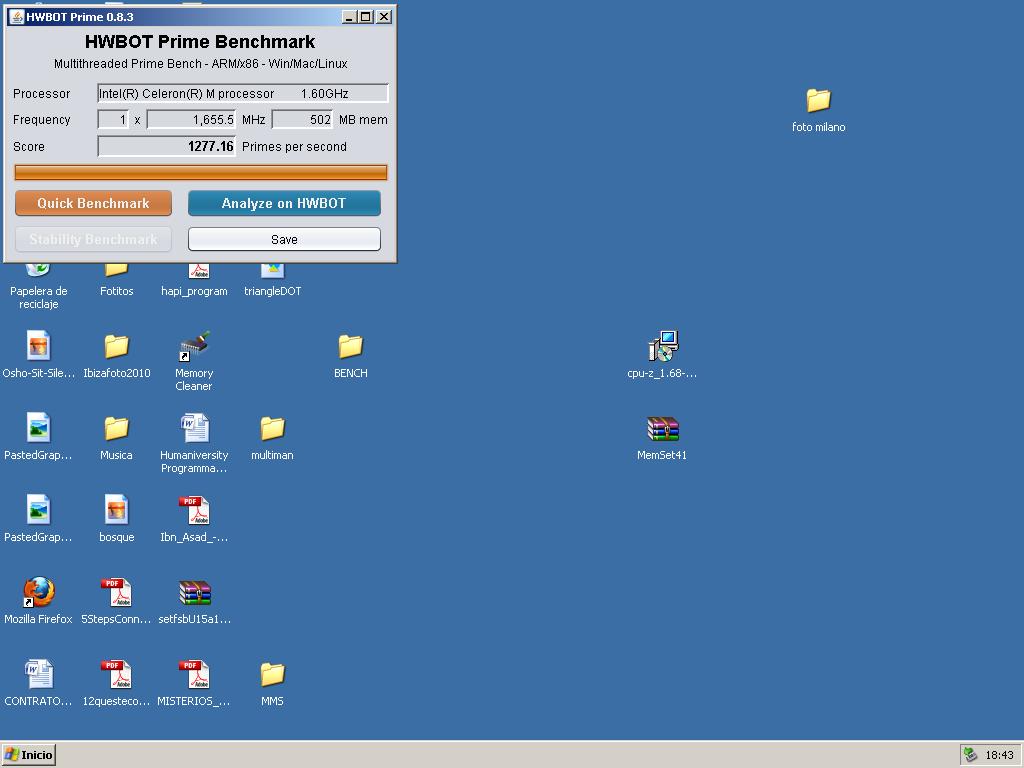Click 'HWBOT Prime Benchmark' heading
This screenshot has width=1024, height=768.
pos(200,42)
